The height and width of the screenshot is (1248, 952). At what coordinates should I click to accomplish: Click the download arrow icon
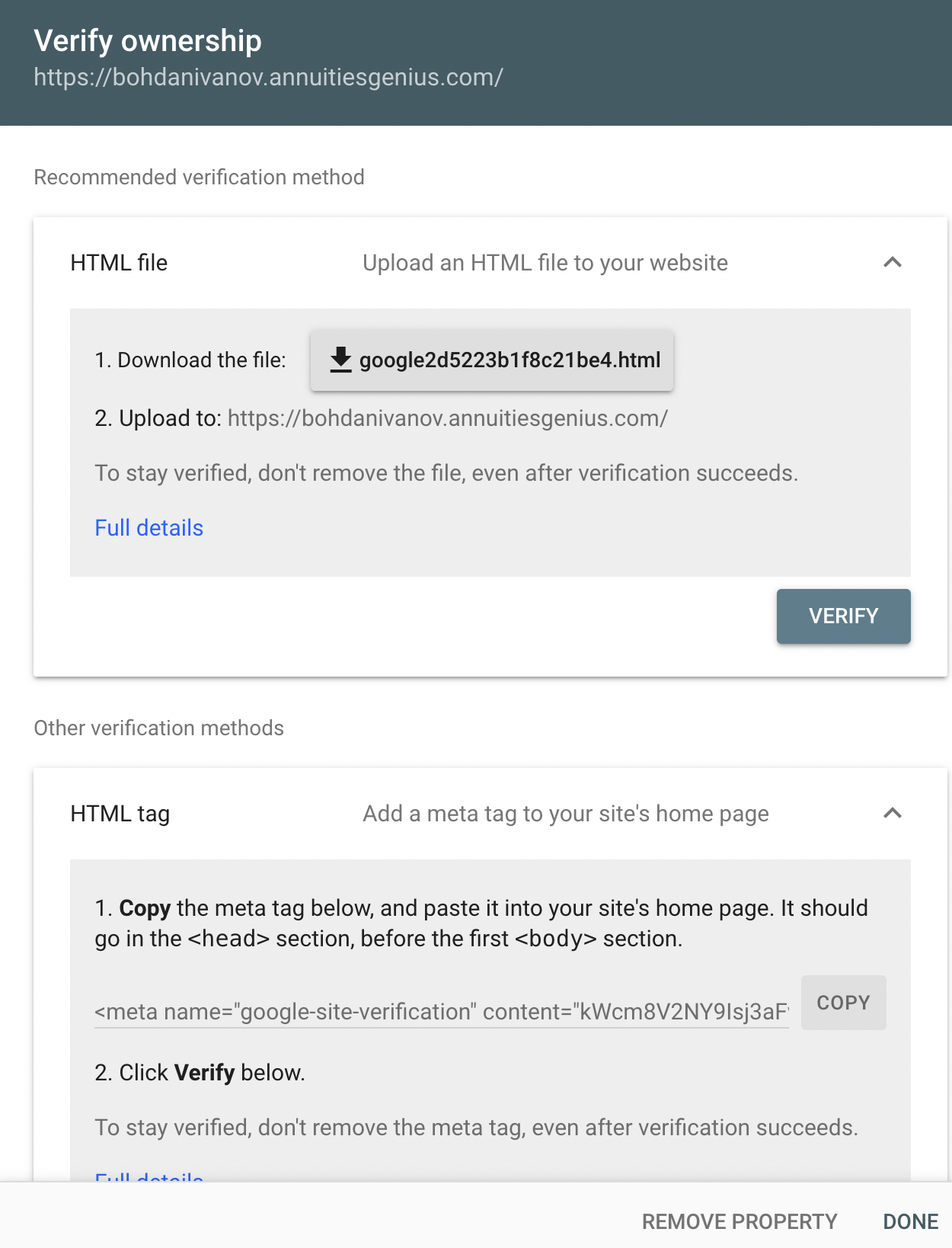(340, 360)
